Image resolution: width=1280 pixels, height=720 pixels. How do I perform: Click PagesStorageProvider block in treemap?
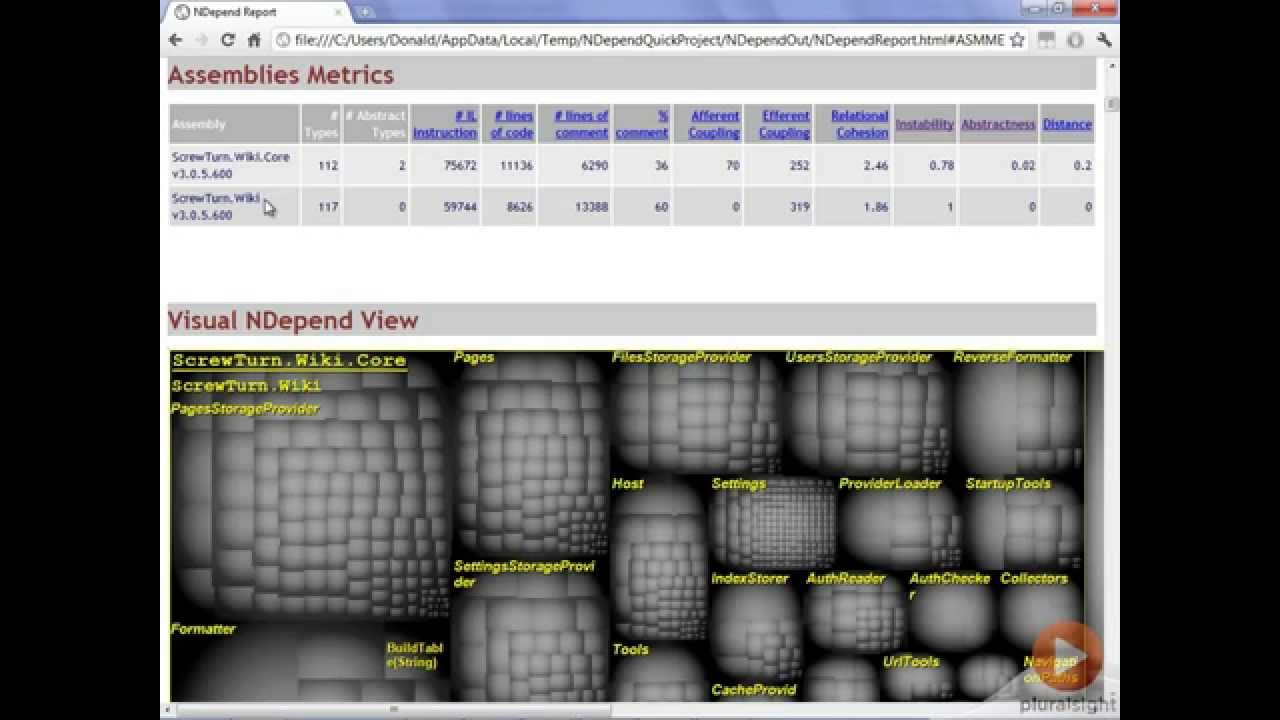(x=310, y=510)
